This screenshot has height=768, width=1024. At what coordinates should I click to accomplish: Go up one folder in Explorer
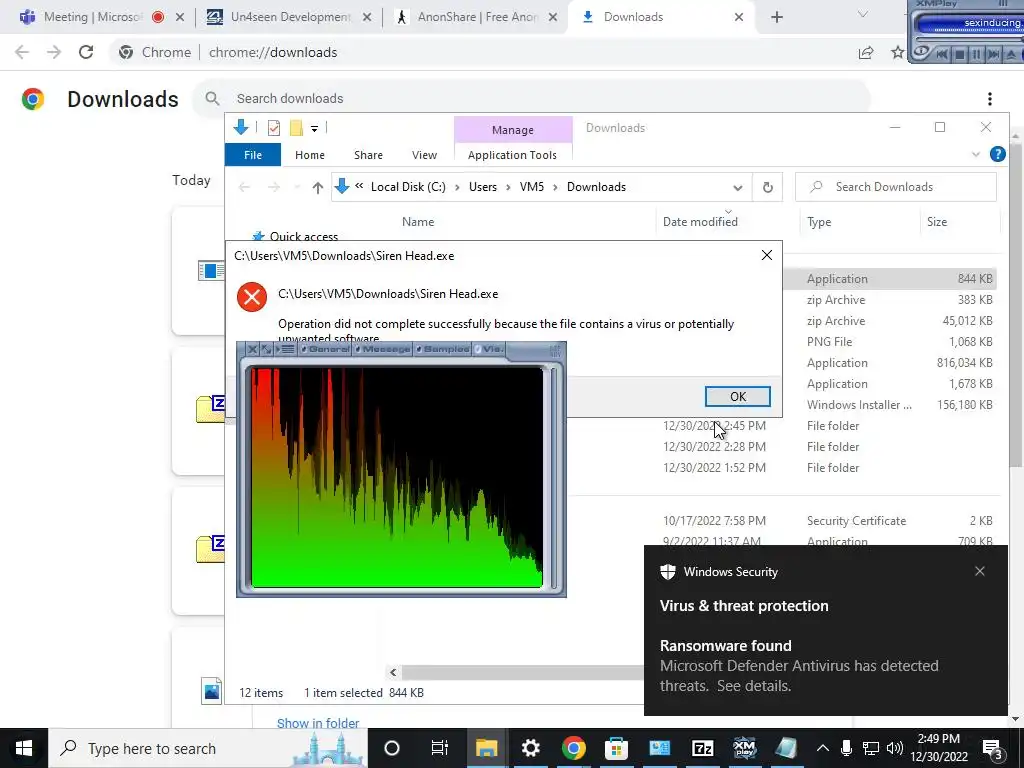coord(317,187)
